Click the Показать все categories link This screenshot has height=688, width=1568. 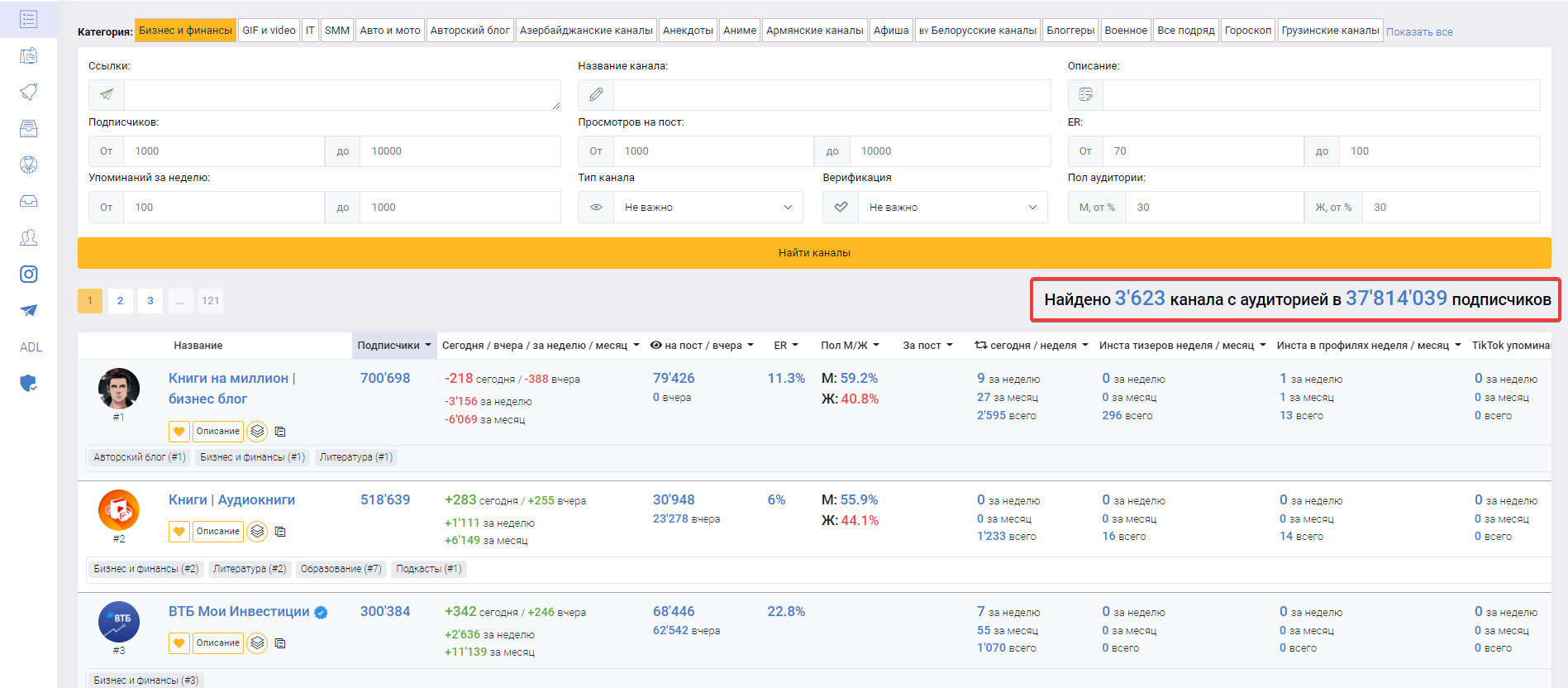[1418, 32]
